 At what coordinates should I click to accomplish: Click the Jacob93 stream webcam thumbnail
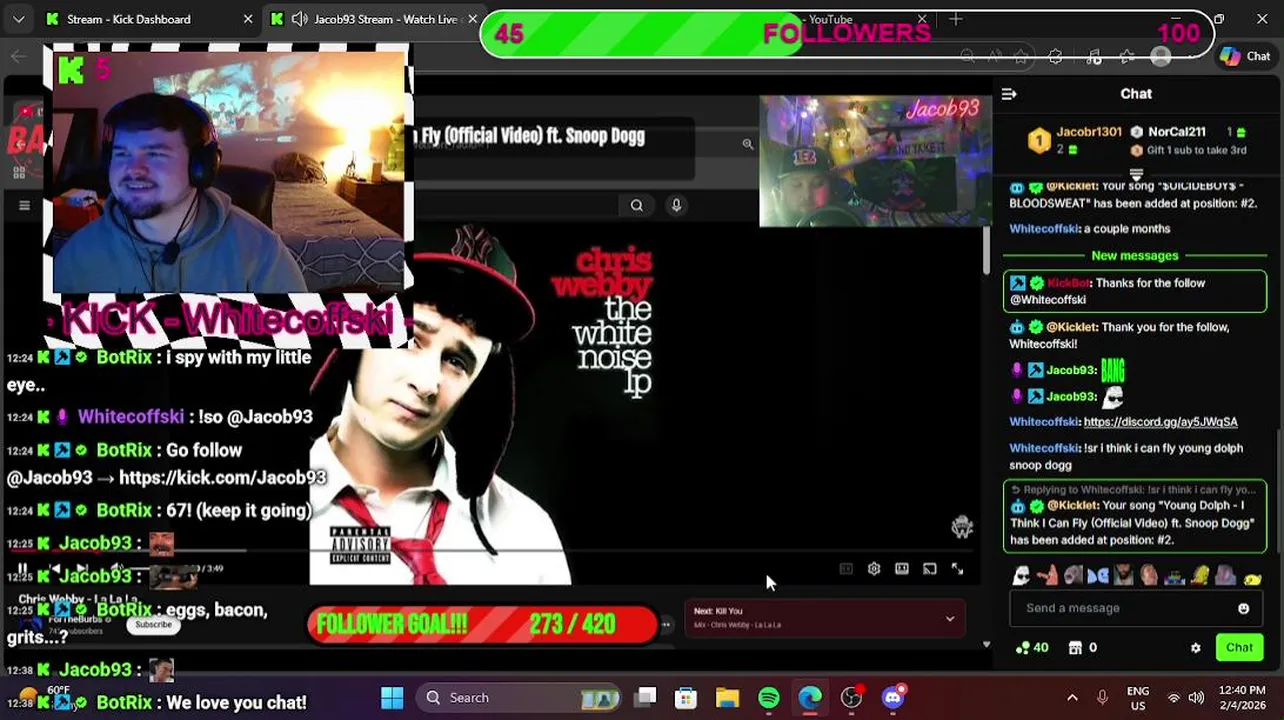[x=875, y=161]
